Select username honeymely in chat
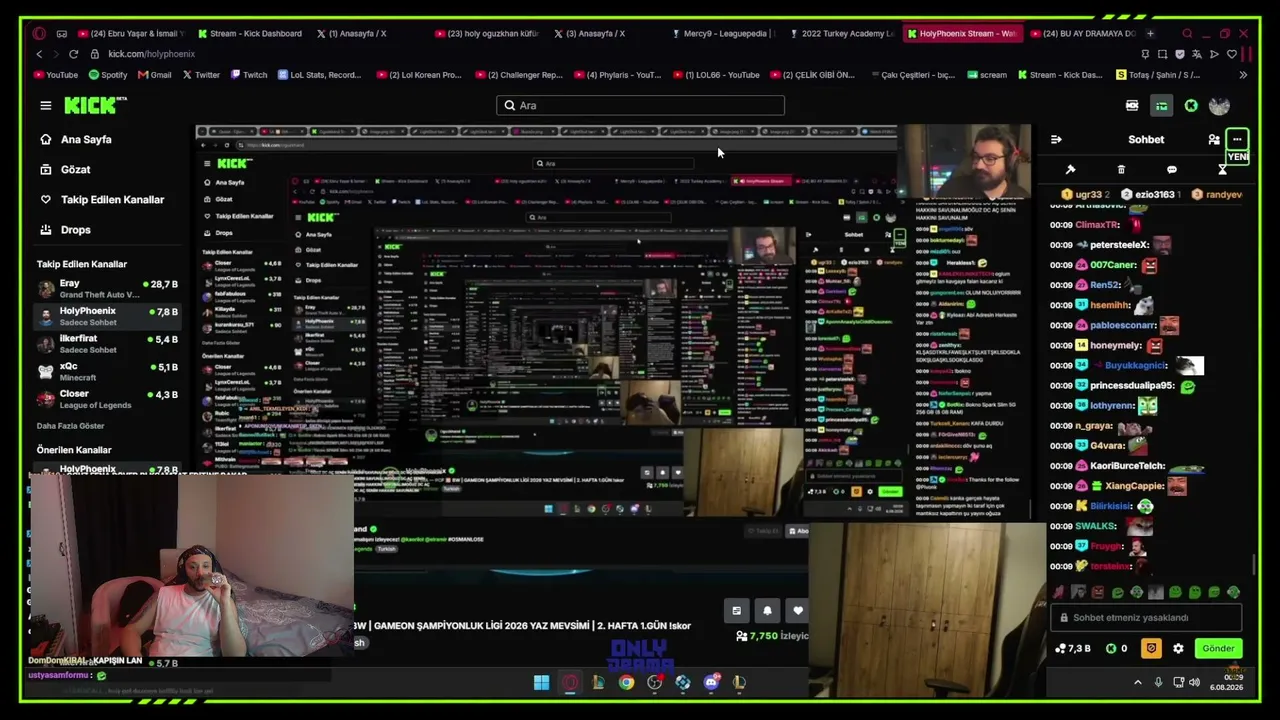This screenshot has height=720, width=1280. click(x=1116, y=346)
